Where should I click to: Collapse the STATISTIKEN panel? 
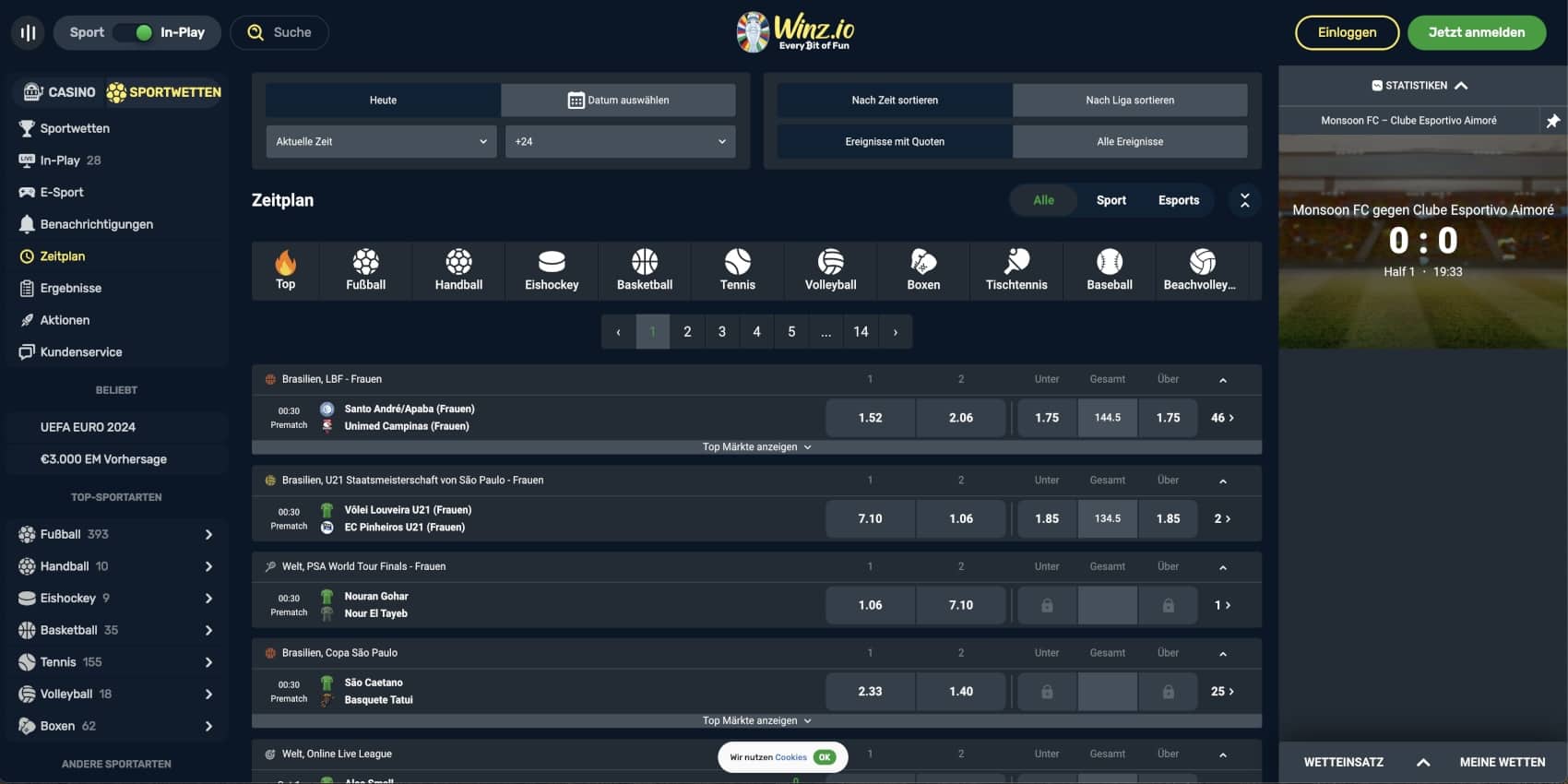point(1420,86)
